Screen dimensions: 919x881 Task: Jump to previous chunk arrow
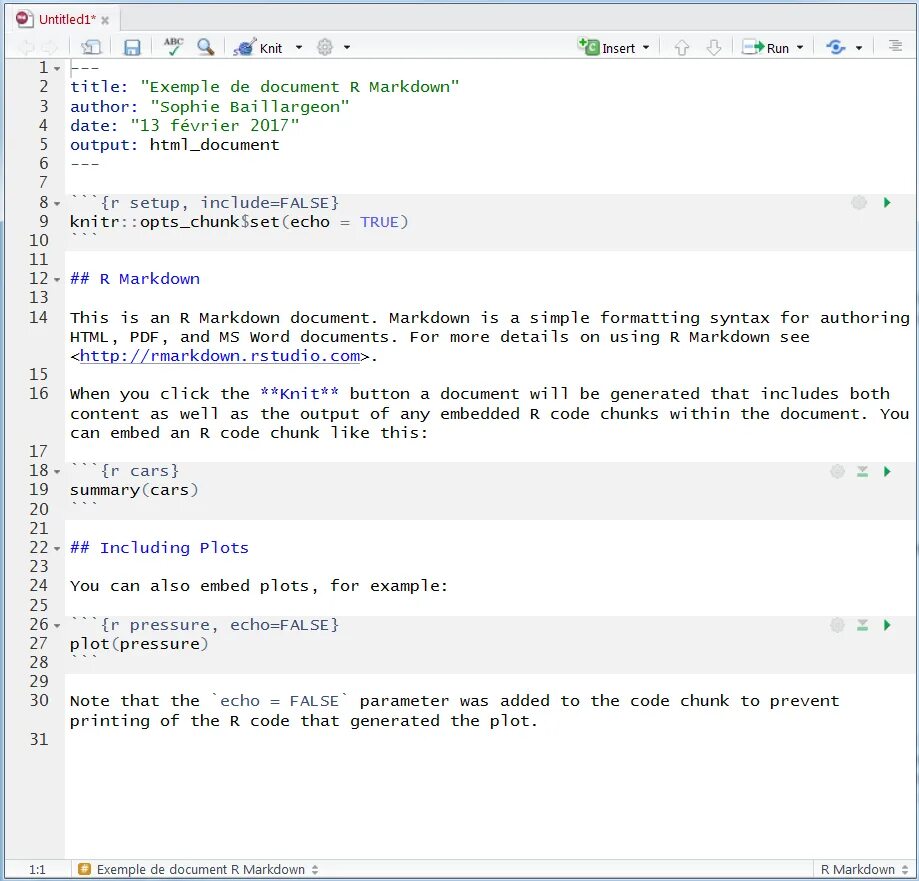[x=681, y=47]
